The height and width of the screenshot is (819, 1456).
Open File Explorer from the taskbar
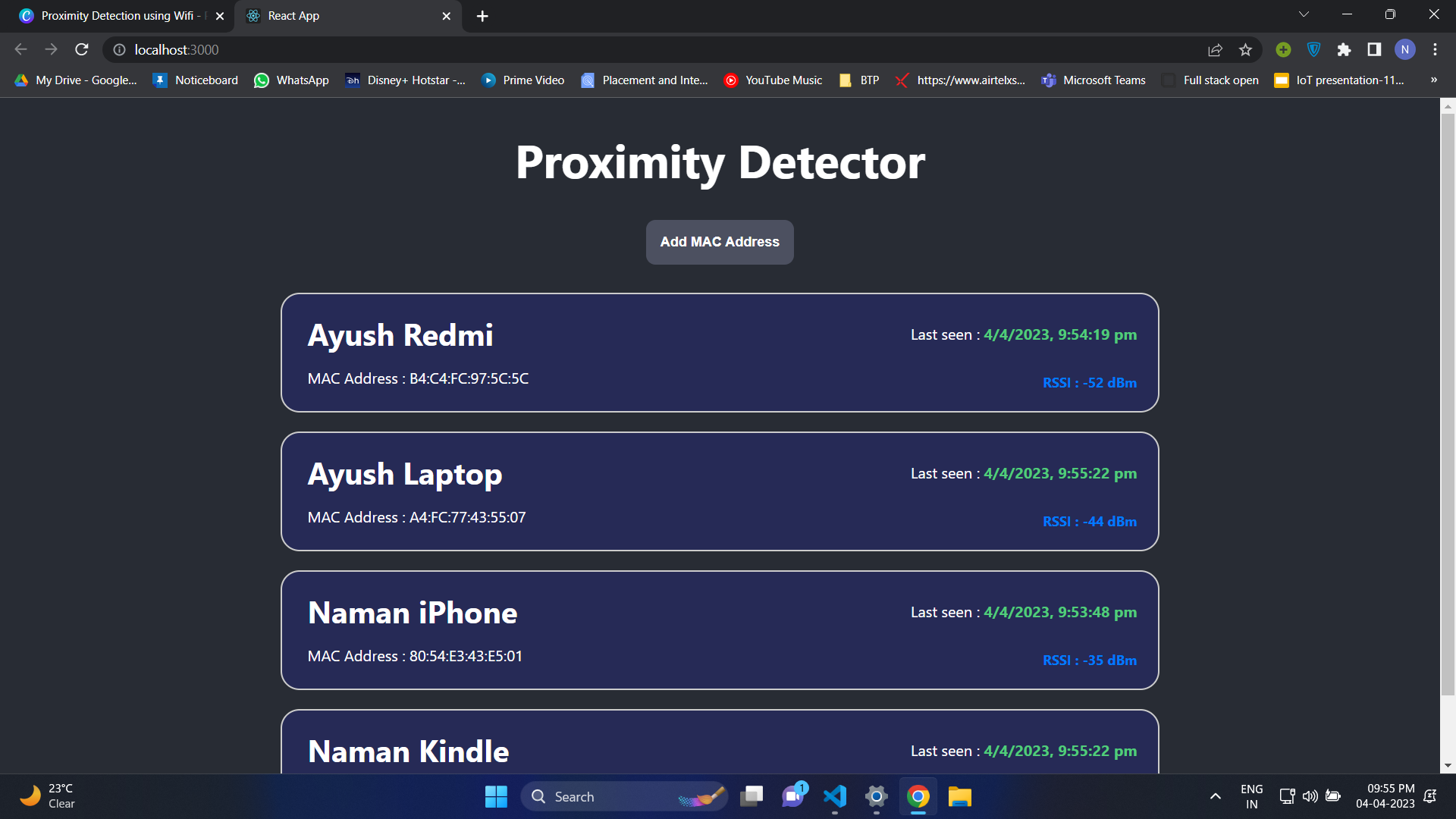click(x=959, y=796)
